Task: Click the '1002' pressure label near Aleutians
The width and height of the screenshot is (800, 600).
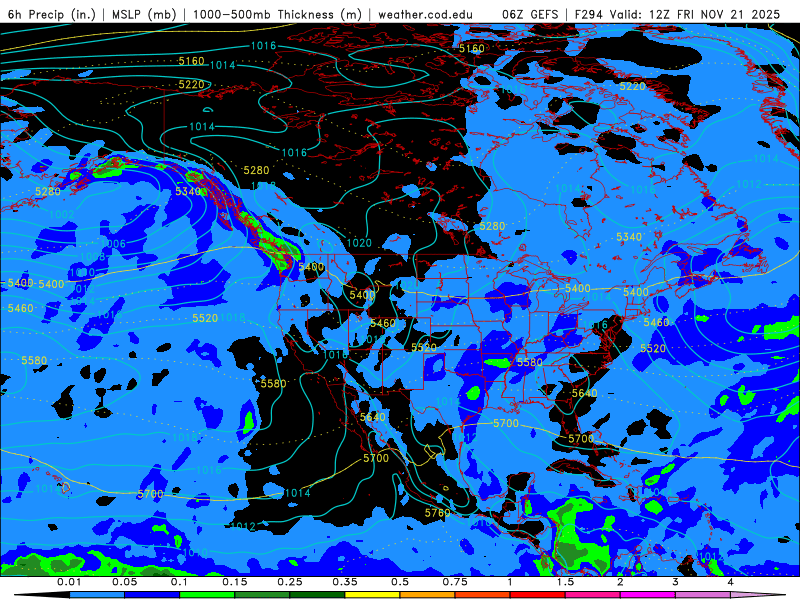Action: coord(62,214)
